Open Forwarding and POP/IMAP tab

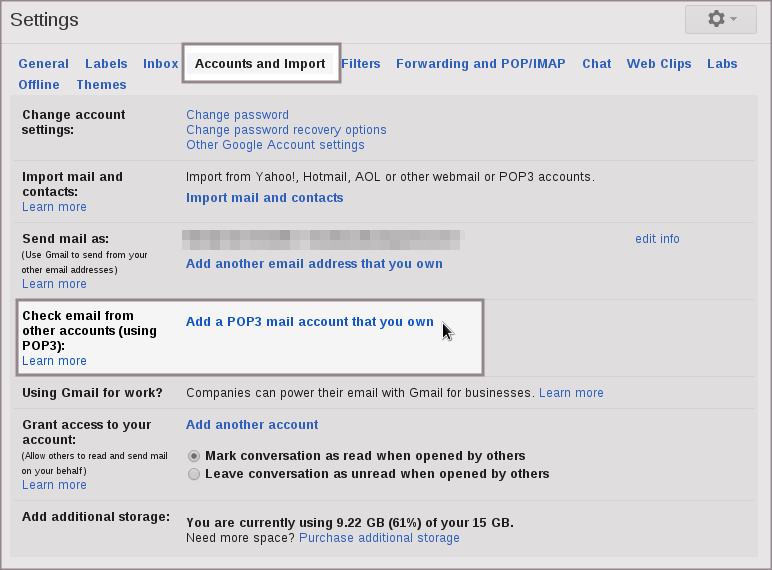[x=480, y=64]
